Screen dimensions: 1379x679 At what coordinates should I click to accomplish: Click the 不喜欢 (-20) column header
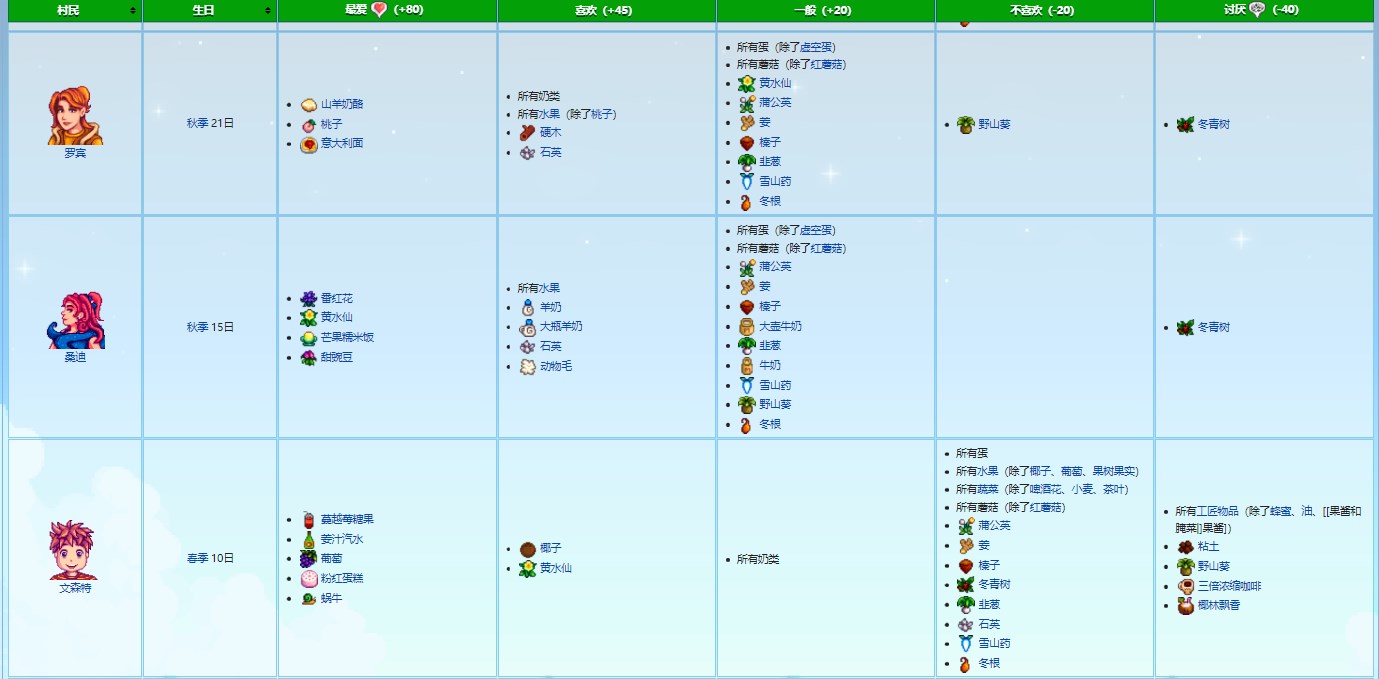pos(1044,10)
